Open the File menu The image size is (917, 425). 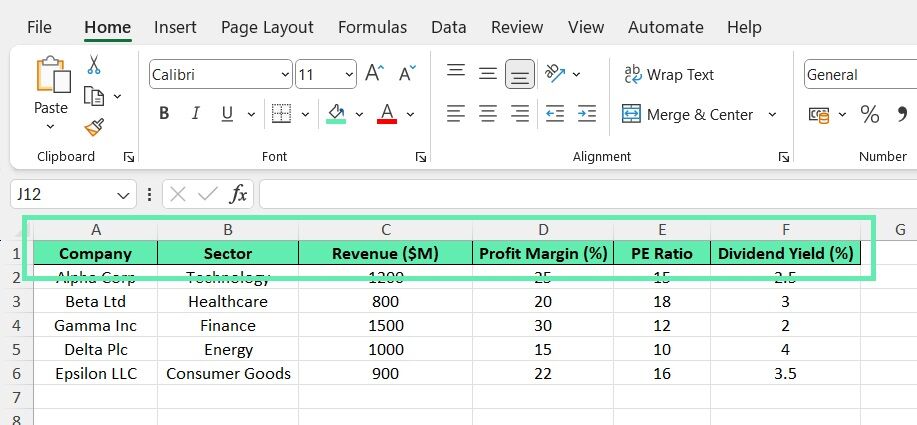coord(39,27)
